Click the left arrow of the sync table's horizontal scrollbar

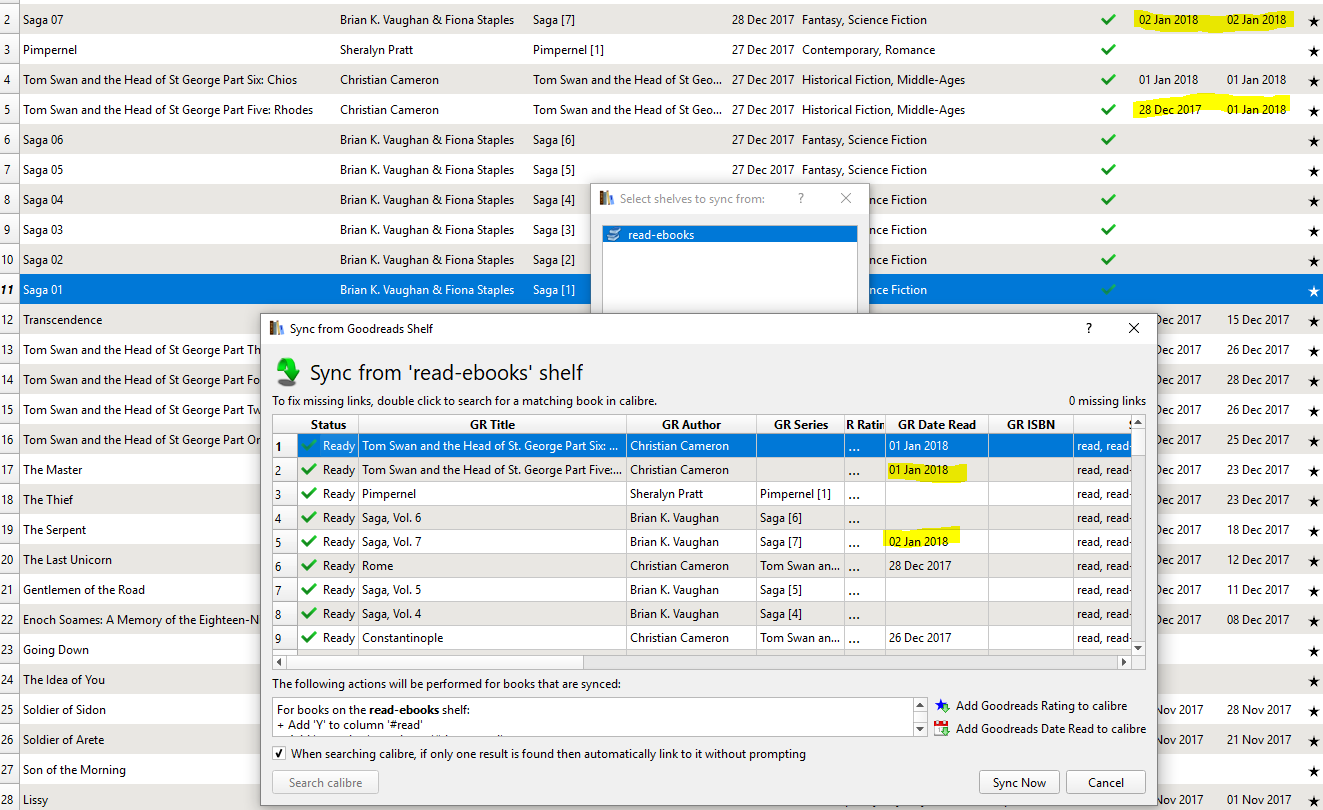[280, 662]
